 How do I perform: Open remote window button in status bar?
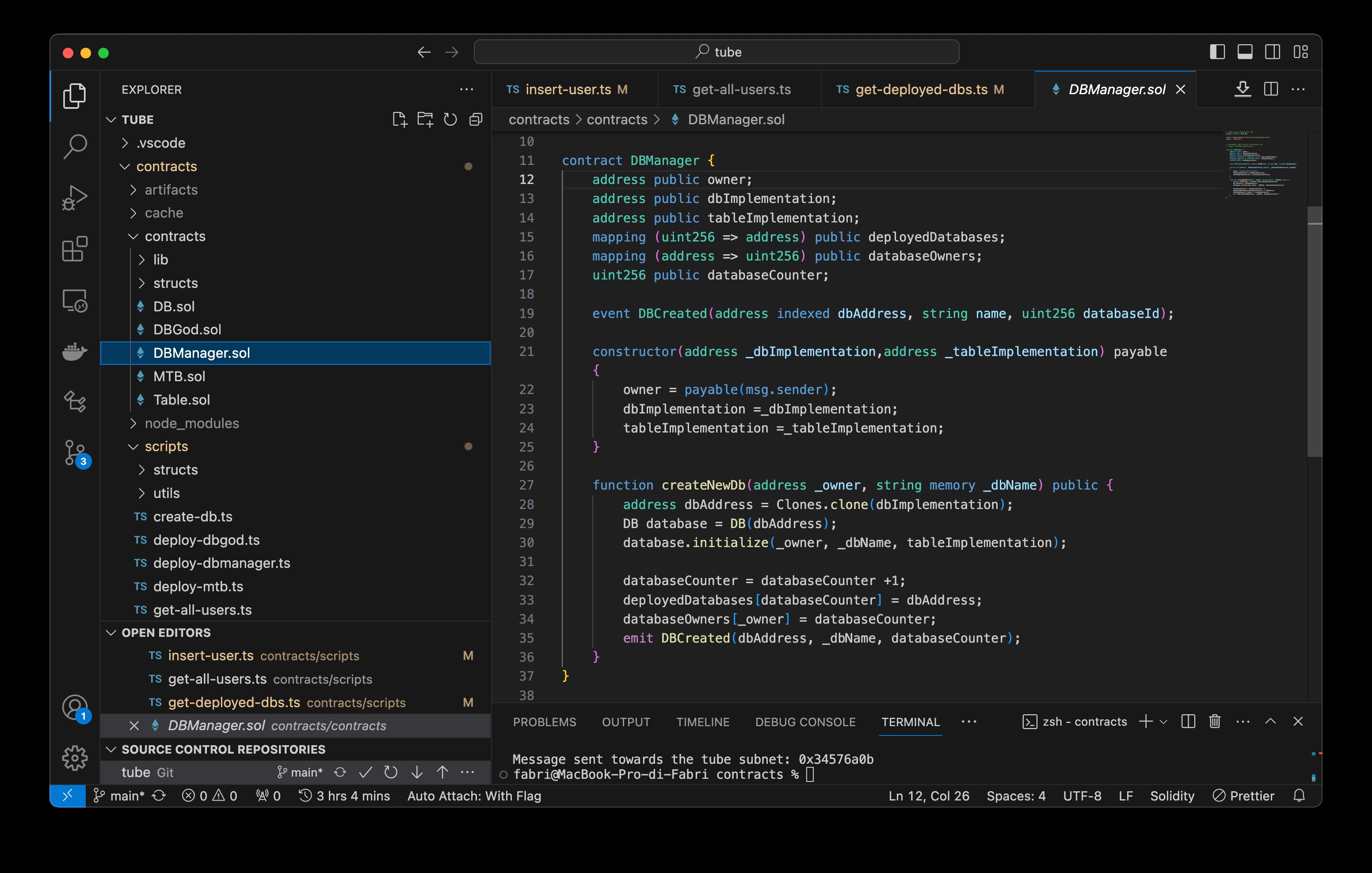click(x=68, y=796)
